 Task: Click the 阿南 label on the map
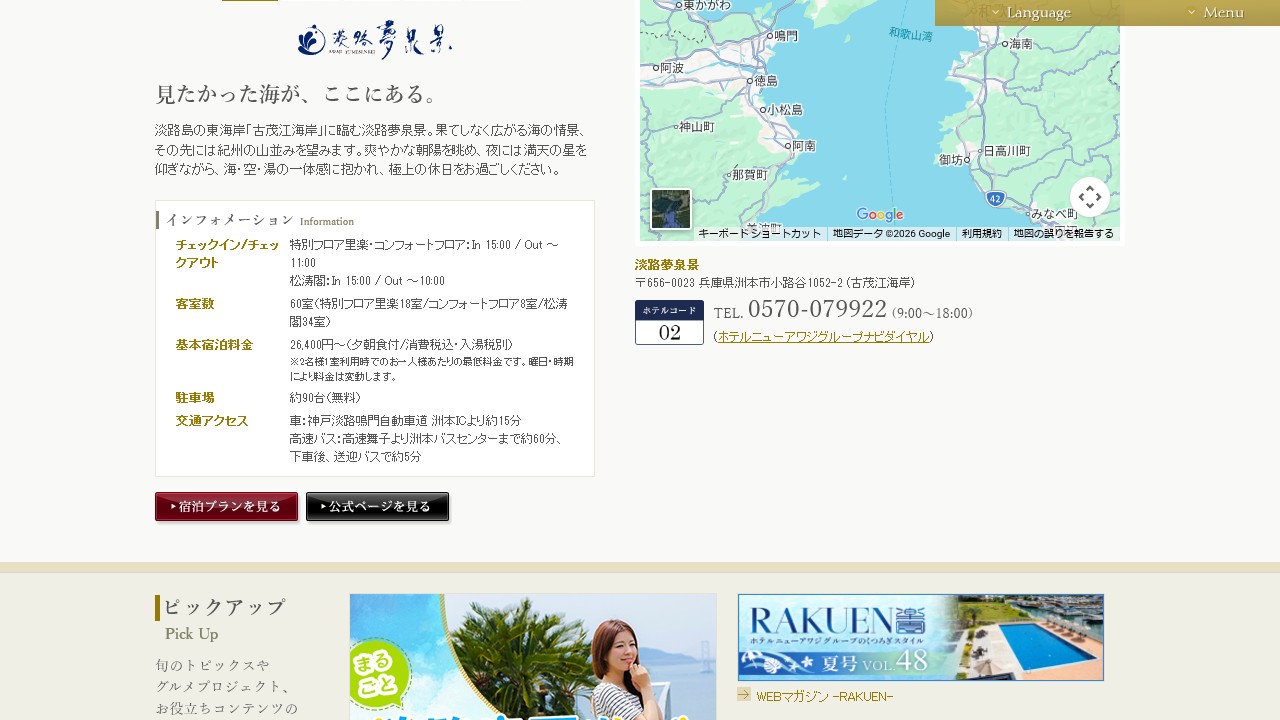[x=803, y=146]
